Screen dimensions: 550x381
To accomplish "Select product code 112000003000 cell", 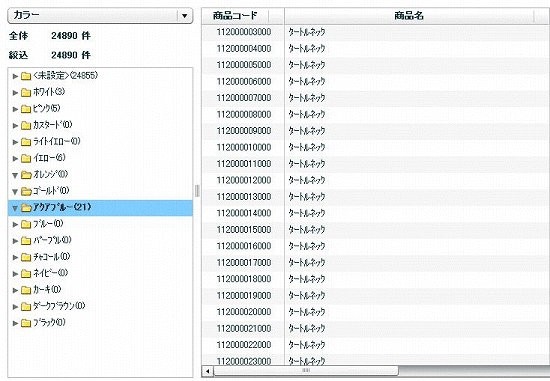I will point(243,32).
